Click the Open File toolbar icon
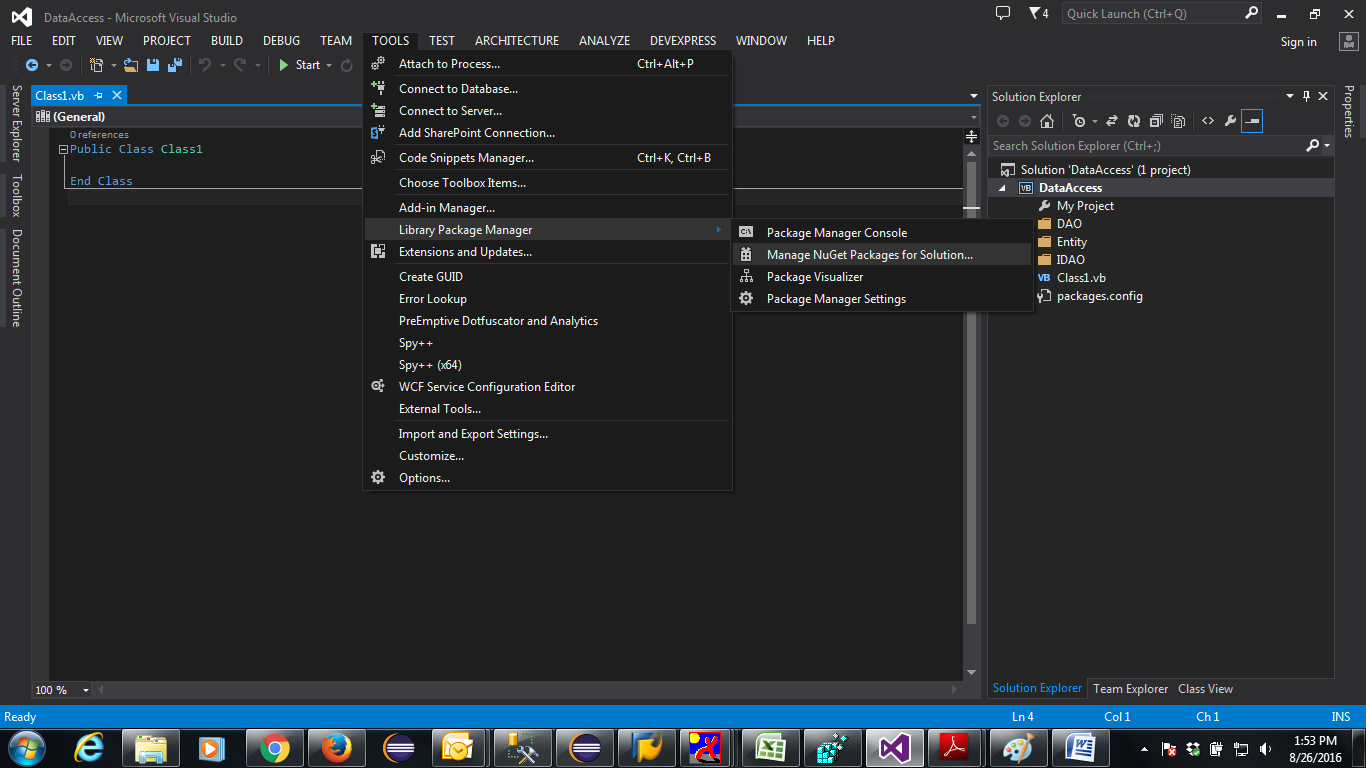The height and width of the screenshot is (768, 1366). 131,64
